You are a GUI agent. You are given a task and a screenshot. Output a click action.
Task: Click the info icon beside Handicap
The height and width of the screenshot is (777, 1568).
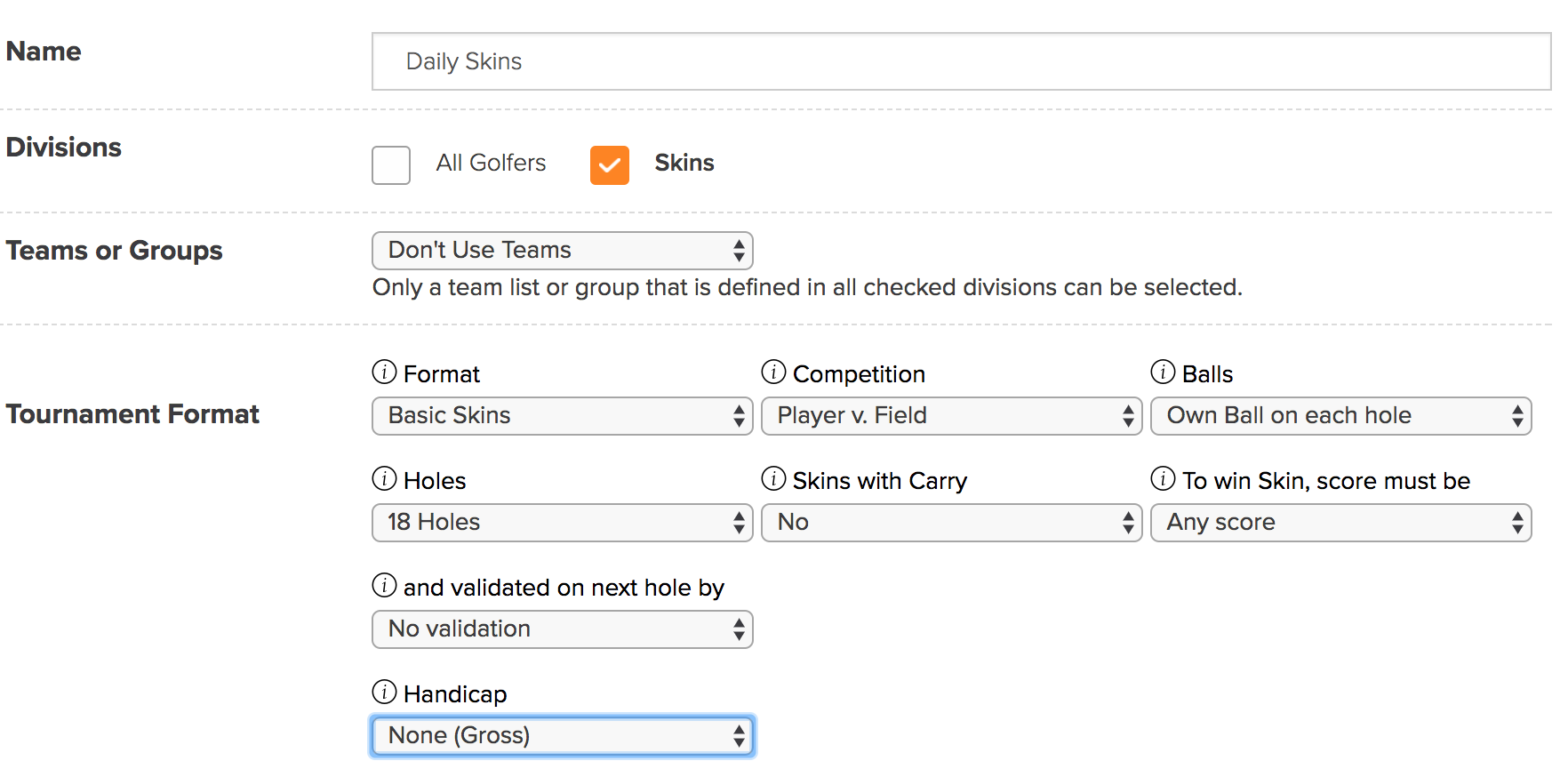point(384,692)
